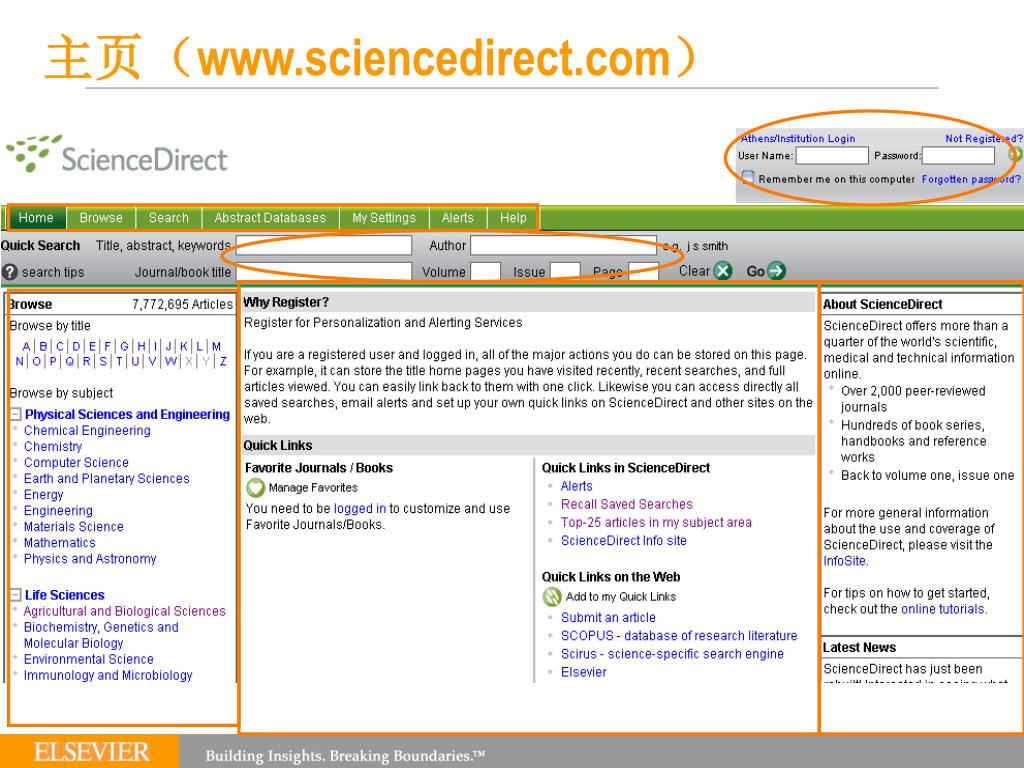Viewport: 1024px width, 768px height.
Task: Click the Add to my Quick Links icon
Action: coord(552,596)
